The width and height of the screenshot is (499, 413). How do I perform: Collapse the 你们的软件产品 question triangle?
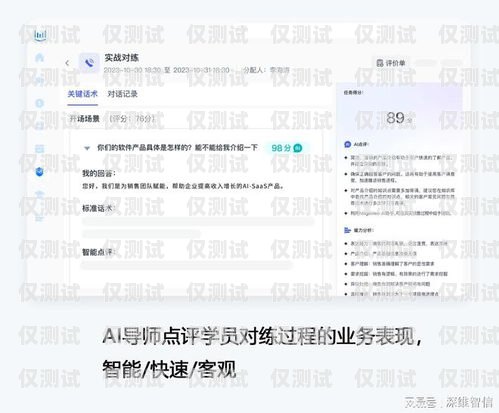(87, 148)
